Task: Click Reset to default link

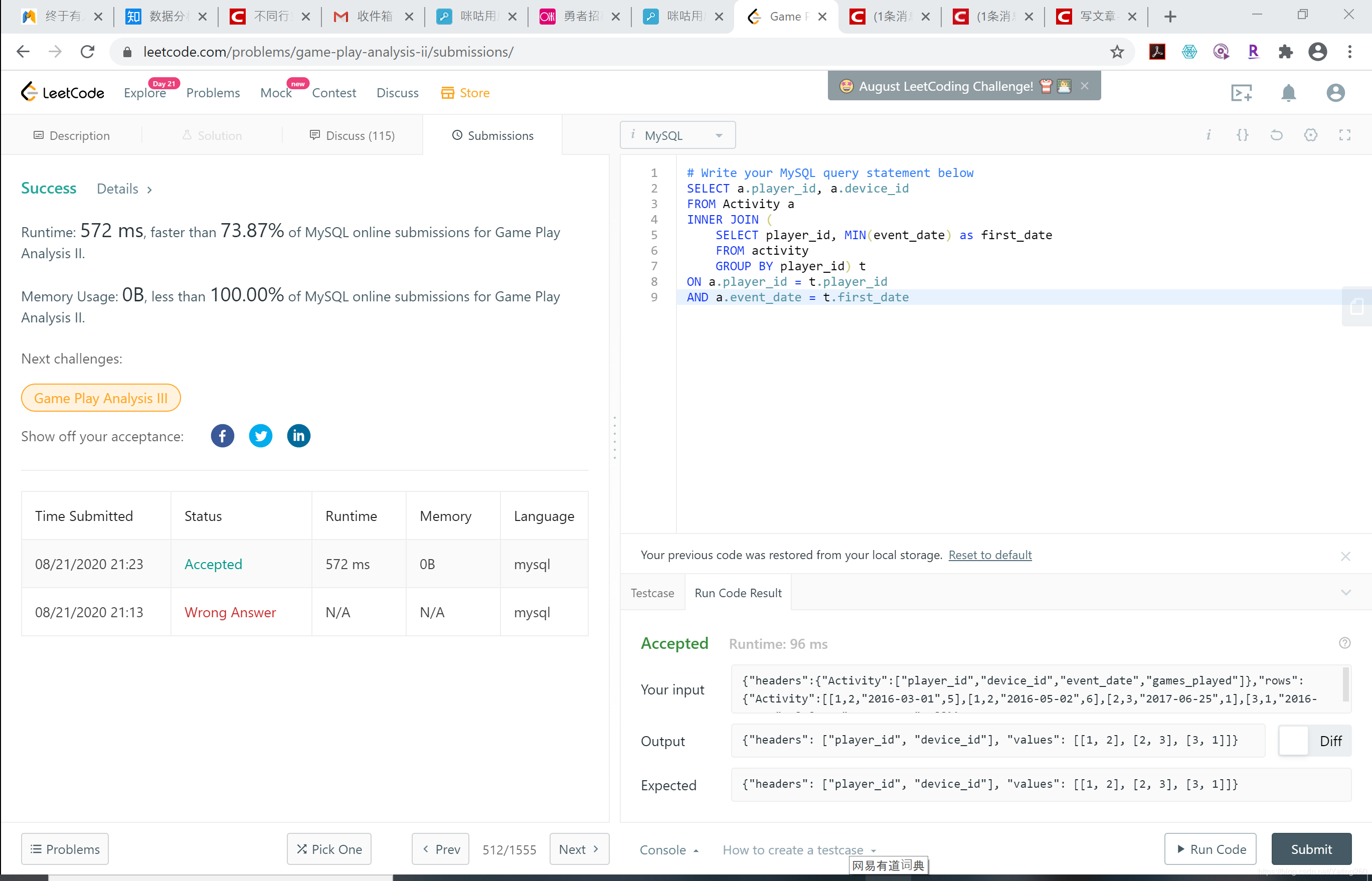Action: click(x=990, y=555)
